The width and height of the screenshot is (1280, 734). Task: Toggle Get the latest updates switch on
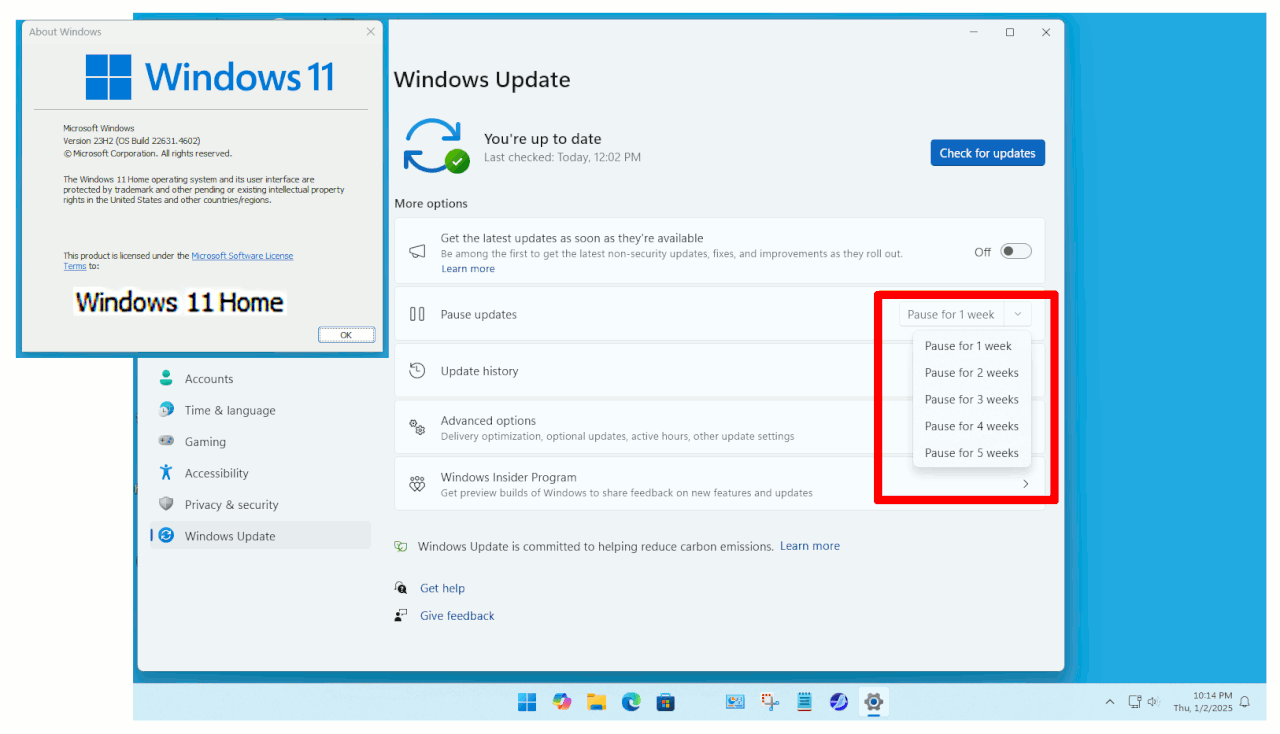pos(1016,252)
